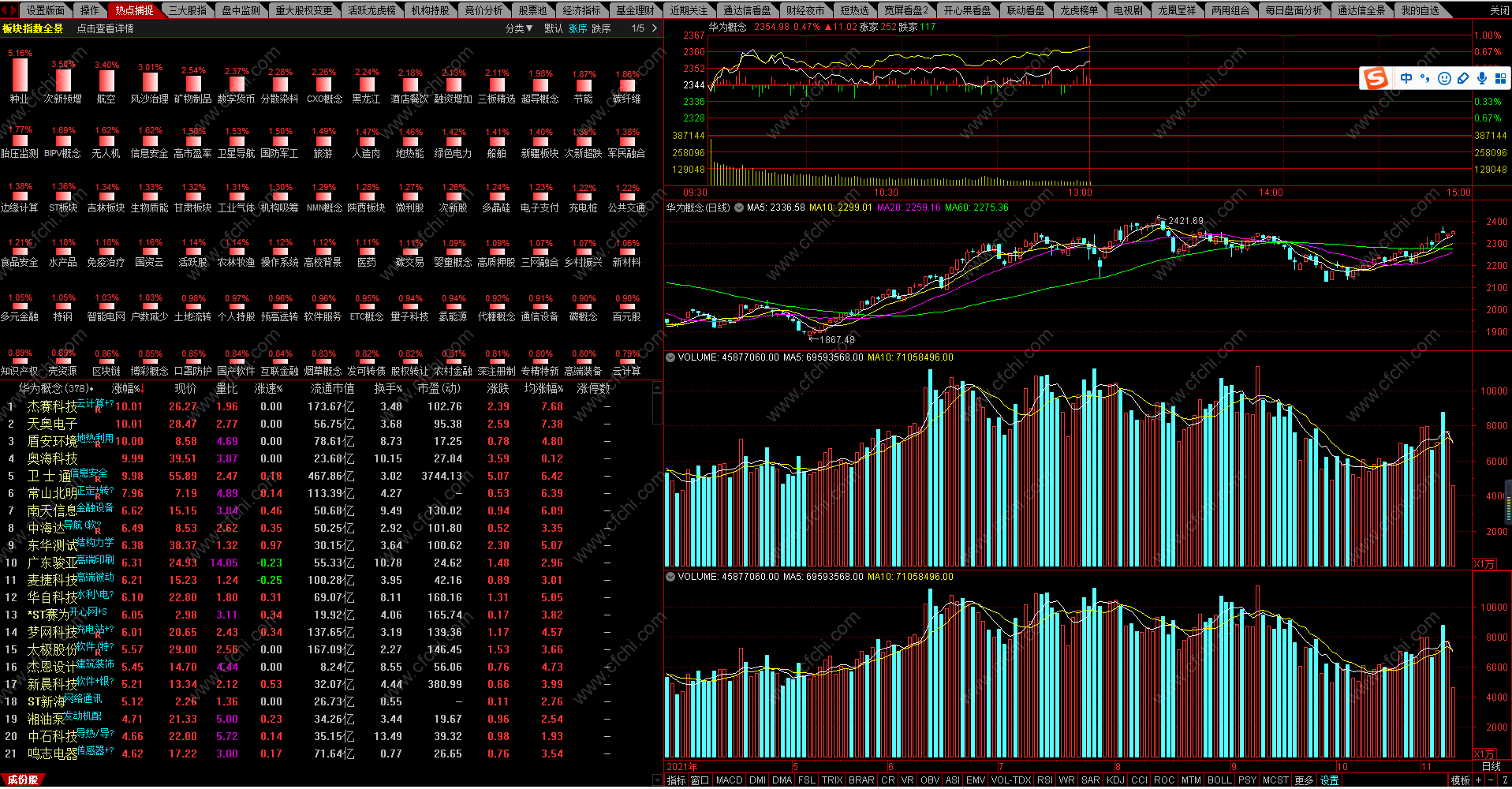This screenshot has height=789, width=1512.
Task: Select the 热点捕捉 tab
Action: [x=134, y=10]
